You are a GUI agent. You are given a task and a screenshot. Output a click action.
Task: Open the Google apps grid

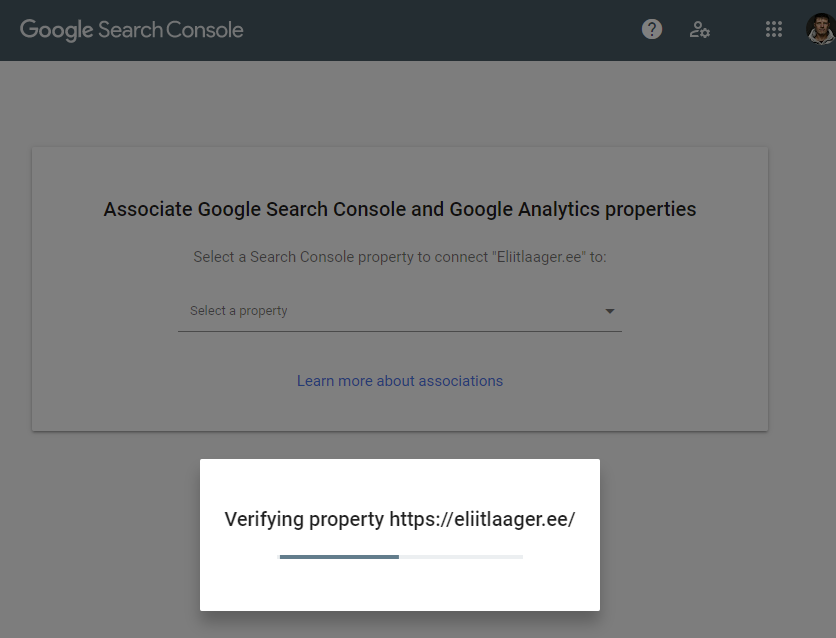(773, 30)
